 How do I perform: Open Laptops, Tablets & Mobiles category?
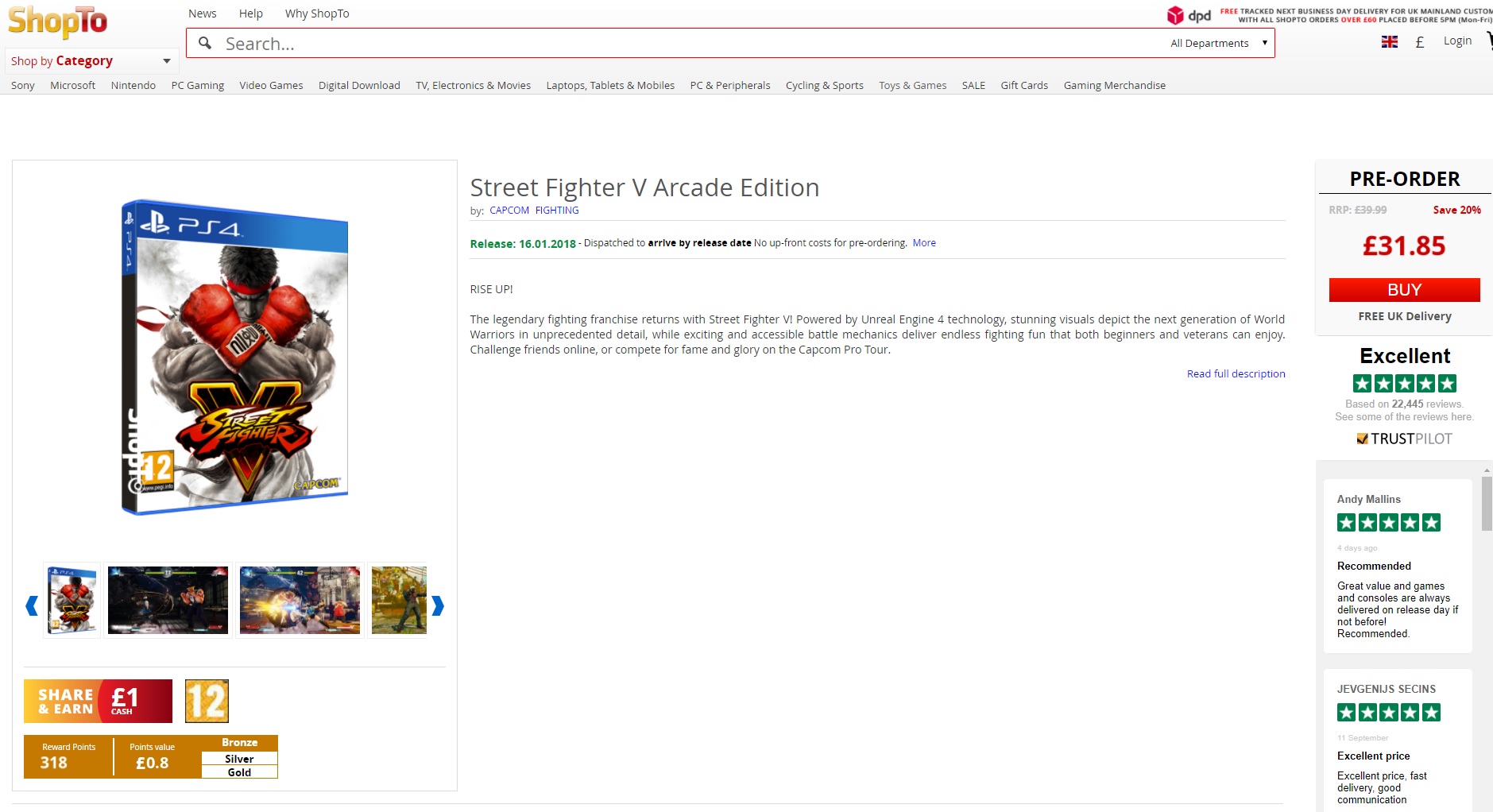pyautogui.click(x=610, y=85)
